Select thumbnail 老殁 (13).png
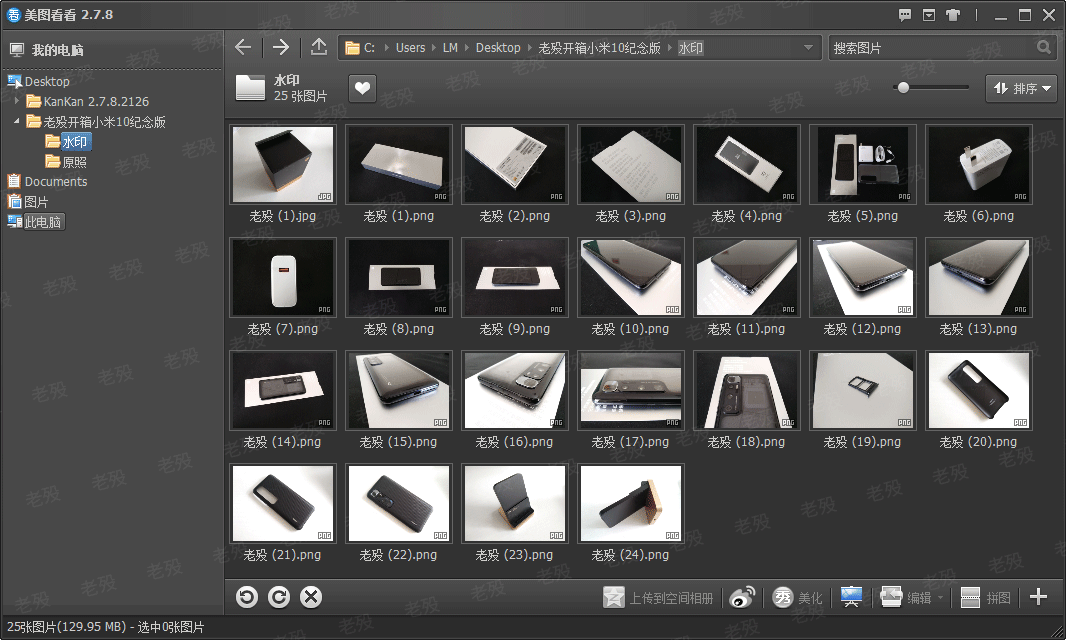 (978, 277)
